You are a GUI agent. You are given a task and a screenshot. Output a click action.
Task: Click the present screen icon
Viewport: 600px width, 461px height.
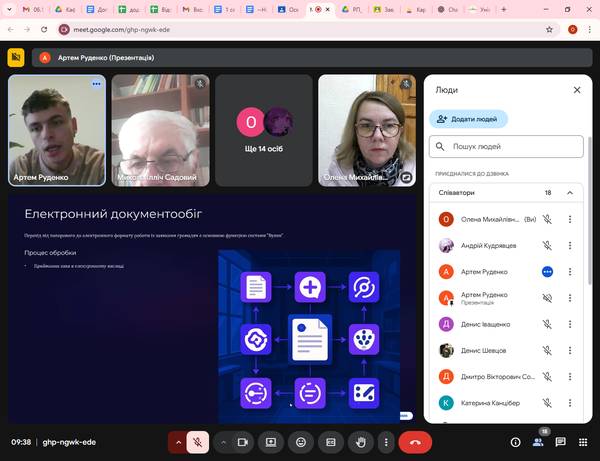click(270, 441)
